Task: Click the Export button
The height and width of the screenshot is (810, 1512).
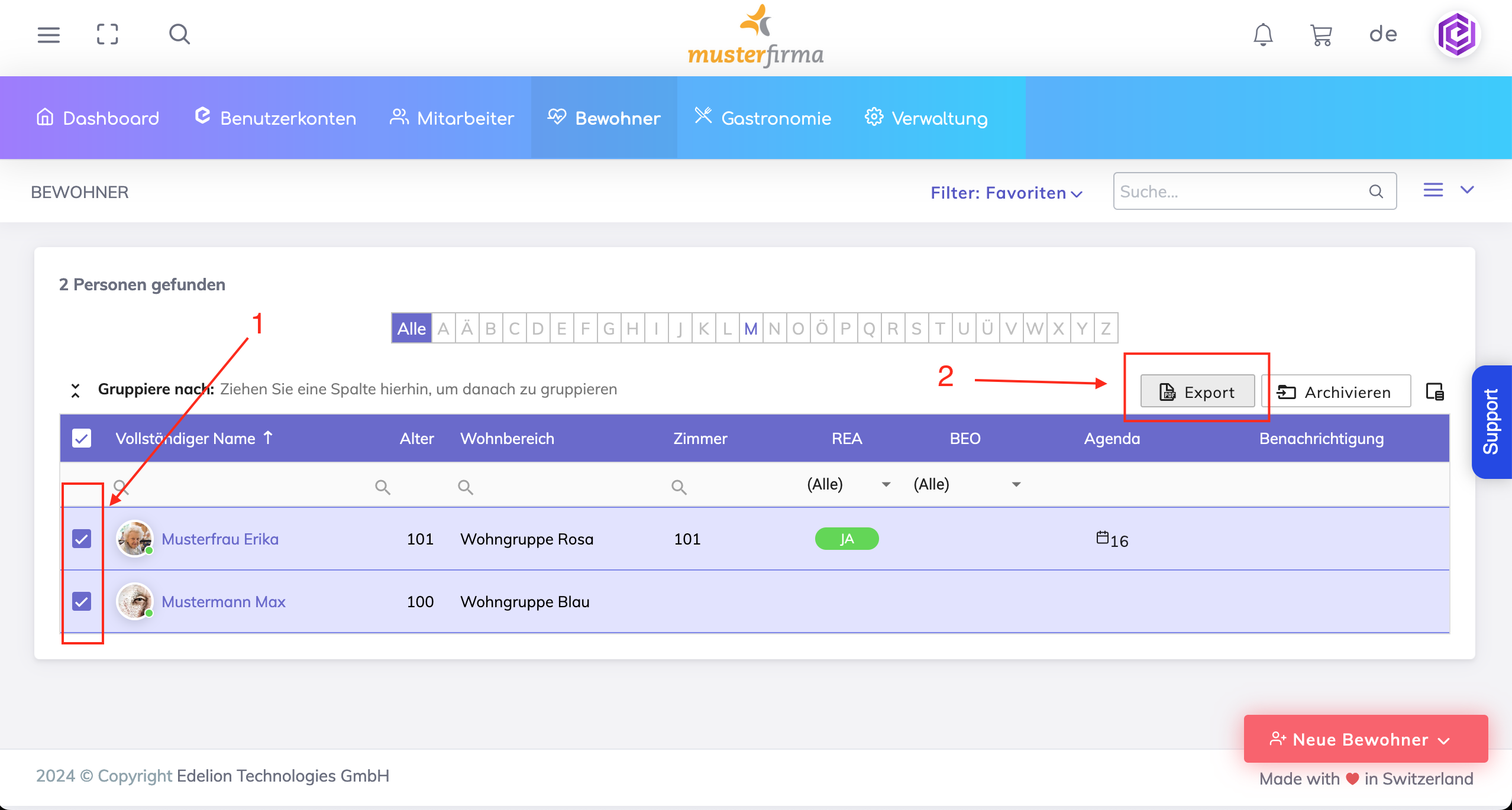Action: pyautogui.click(x=1197, y=392)
